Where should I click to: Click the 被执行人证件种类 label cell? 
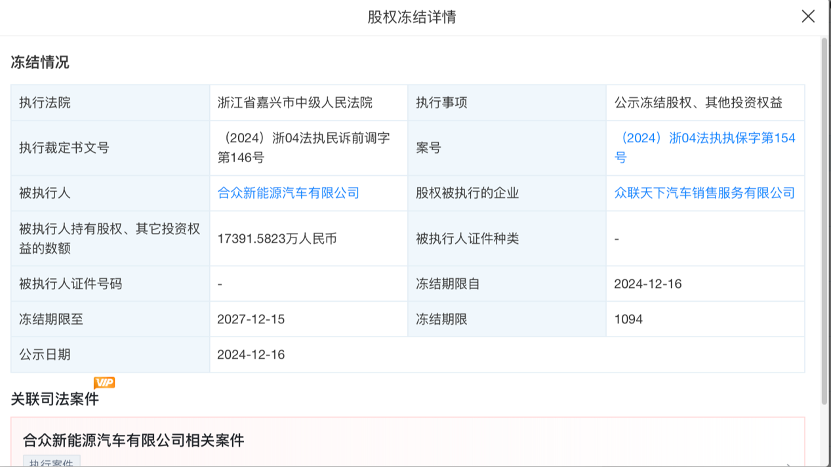(507, 239)
